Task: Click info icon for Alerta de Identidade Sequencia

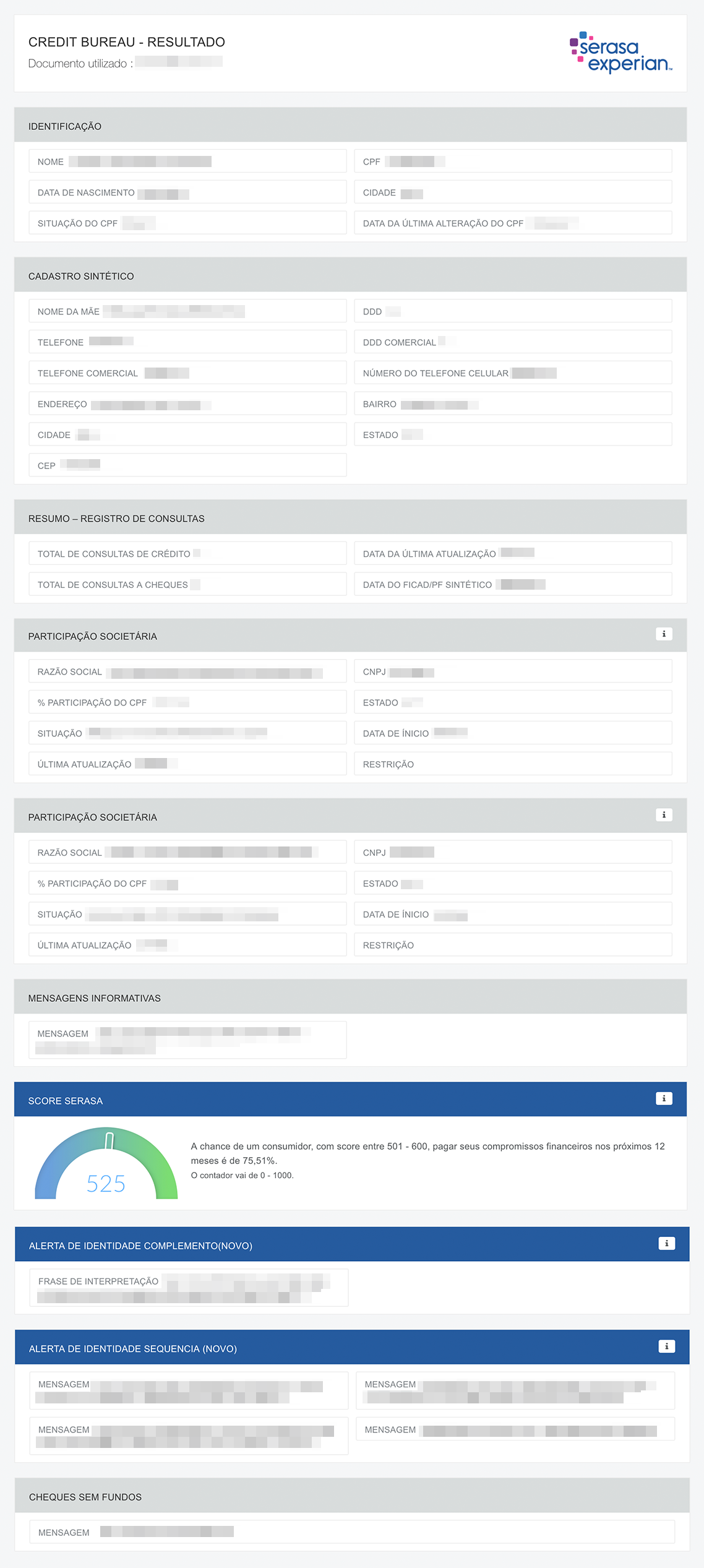Action: click(666, 1346)
